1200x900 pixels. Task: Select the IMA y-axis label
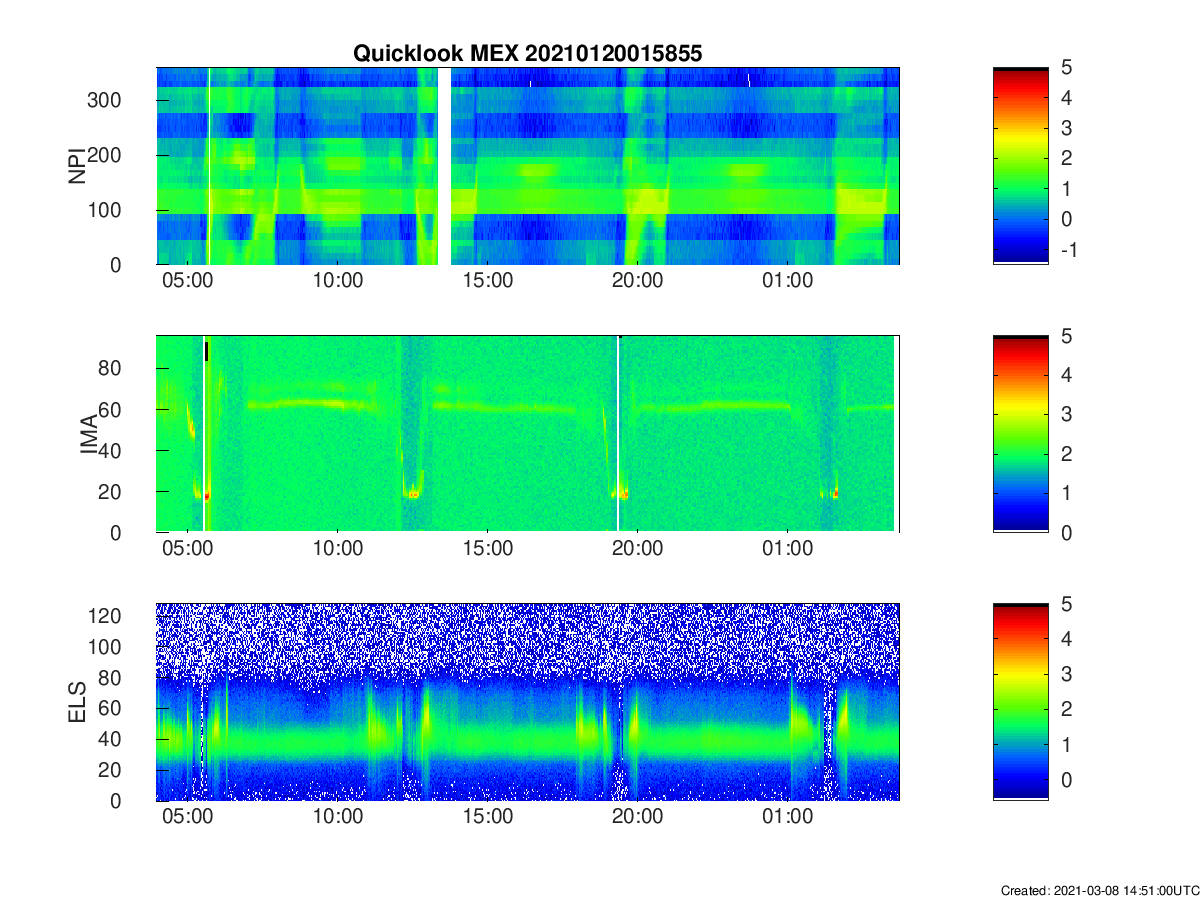pyautogui.click(x=88, y=434)
